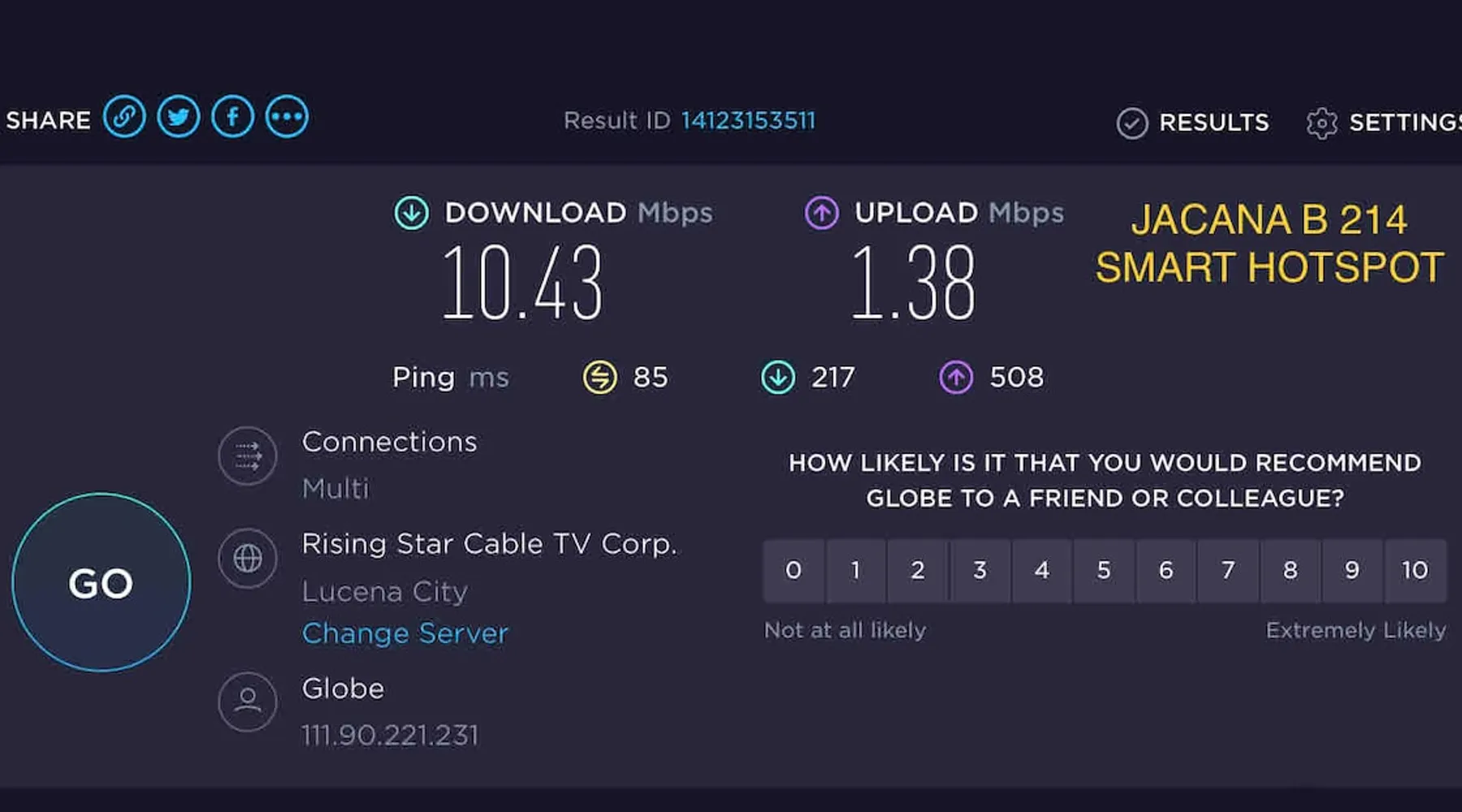This screenshot has width=1462, height=812.
Task: Open the SETTINGS menu item
Action: point(1404,123)
